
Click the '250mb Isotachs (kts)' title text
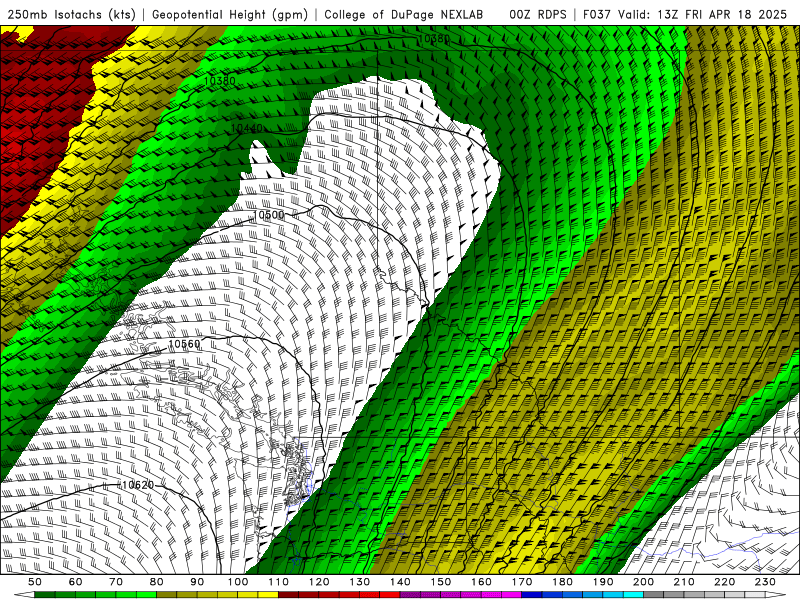71,15
